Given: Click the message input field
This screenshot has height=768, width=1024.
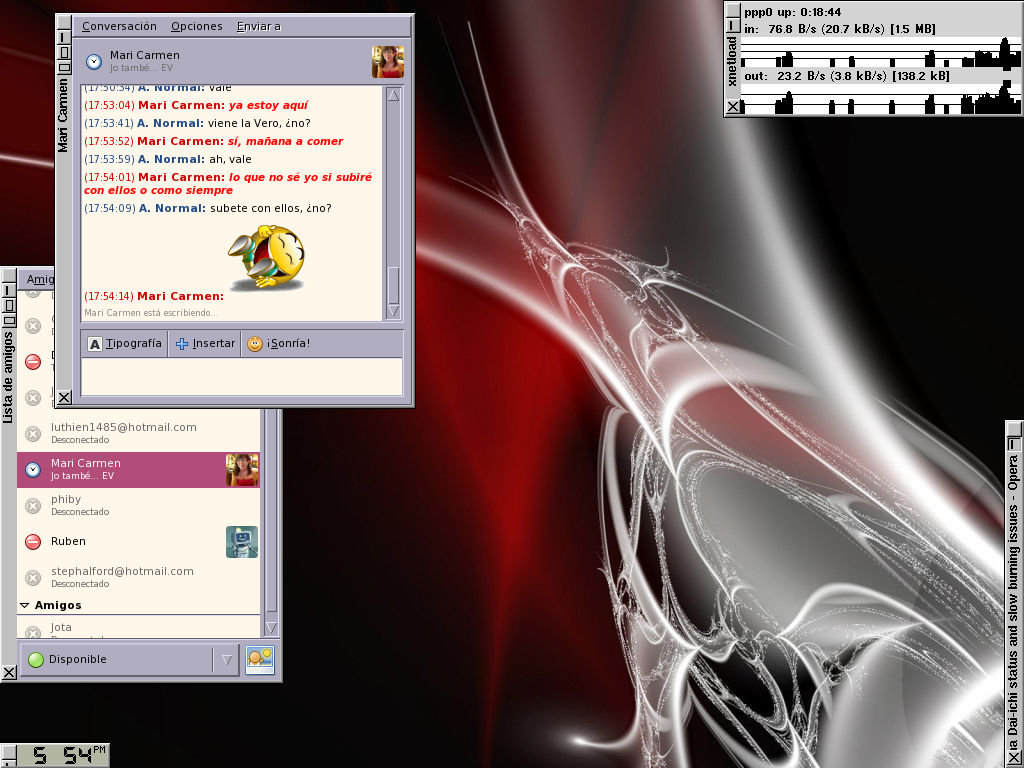Looking at the screenshot, I should pyautogui.click(x=241, y=377).
